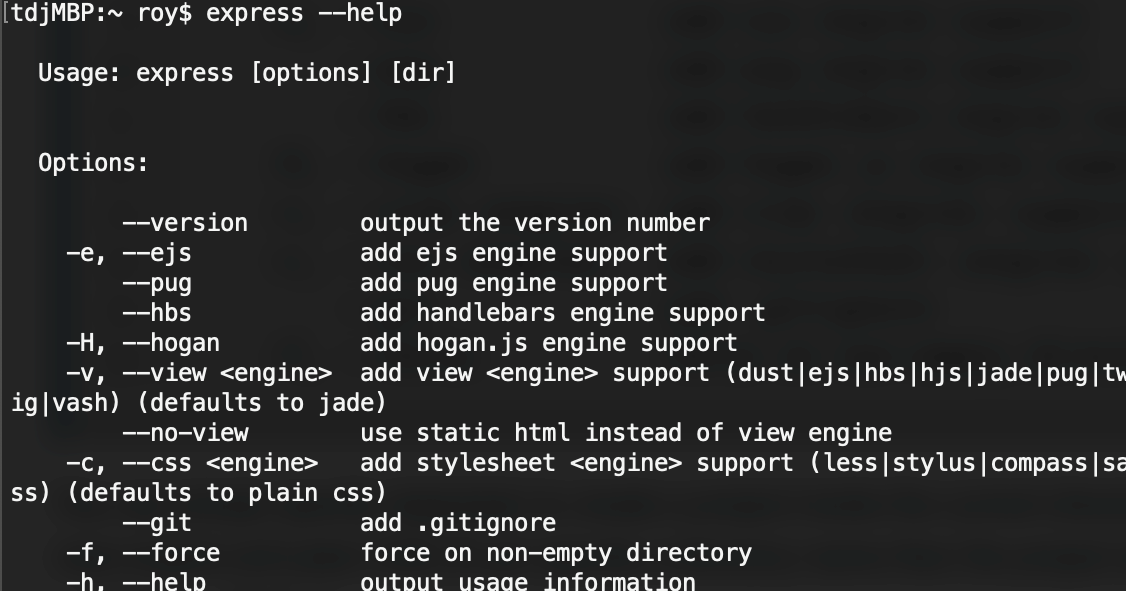Click 'add handlebars engine support' description
Image resolution: width=1126 pixels, height=591 pixels.
coord(562,313)
